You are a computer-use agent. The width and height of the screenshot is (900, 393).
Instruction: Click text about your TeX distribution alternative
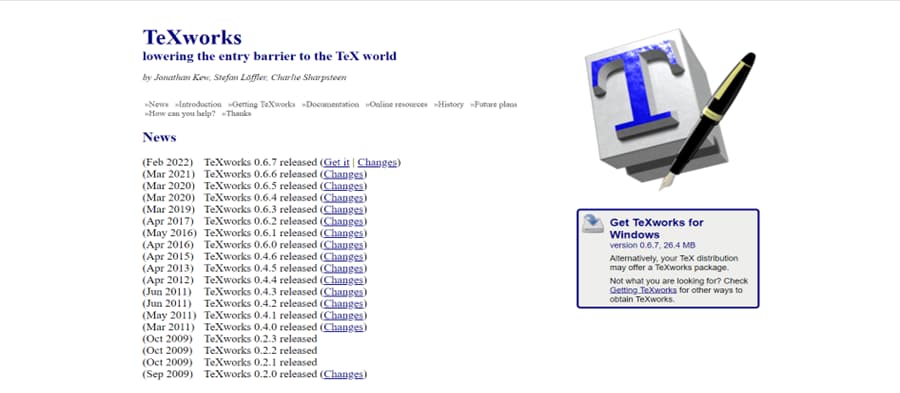(x=674, y=263)
